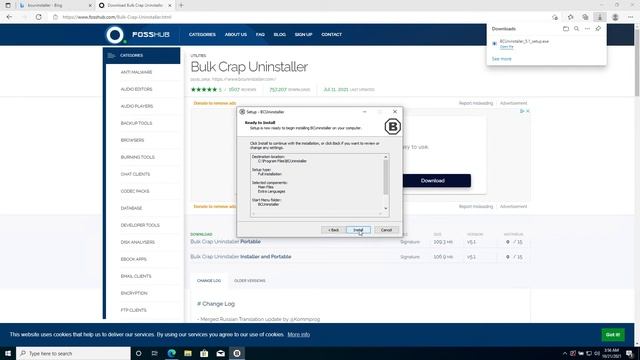Open the Categories menu in the header

tap(202, 35)
